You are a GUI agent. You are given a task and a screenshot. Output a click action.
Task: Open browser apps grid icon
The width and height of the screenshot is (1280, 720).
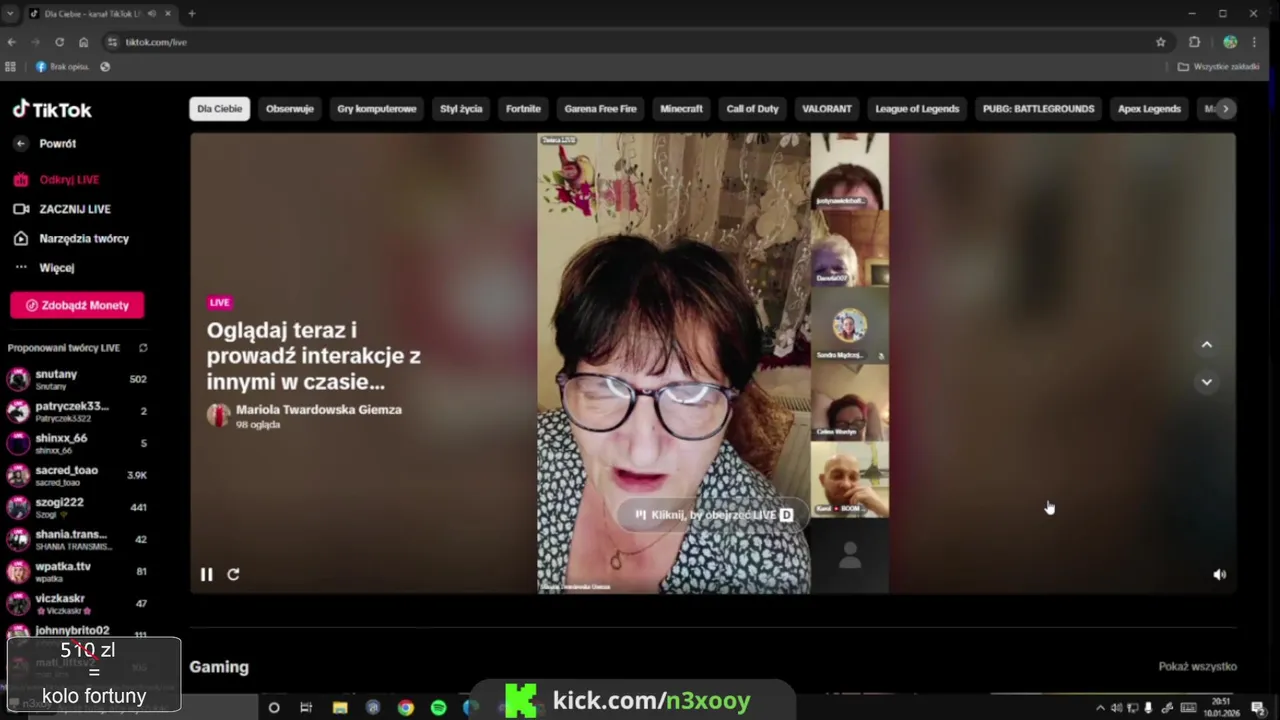click(x=10, y=67)
